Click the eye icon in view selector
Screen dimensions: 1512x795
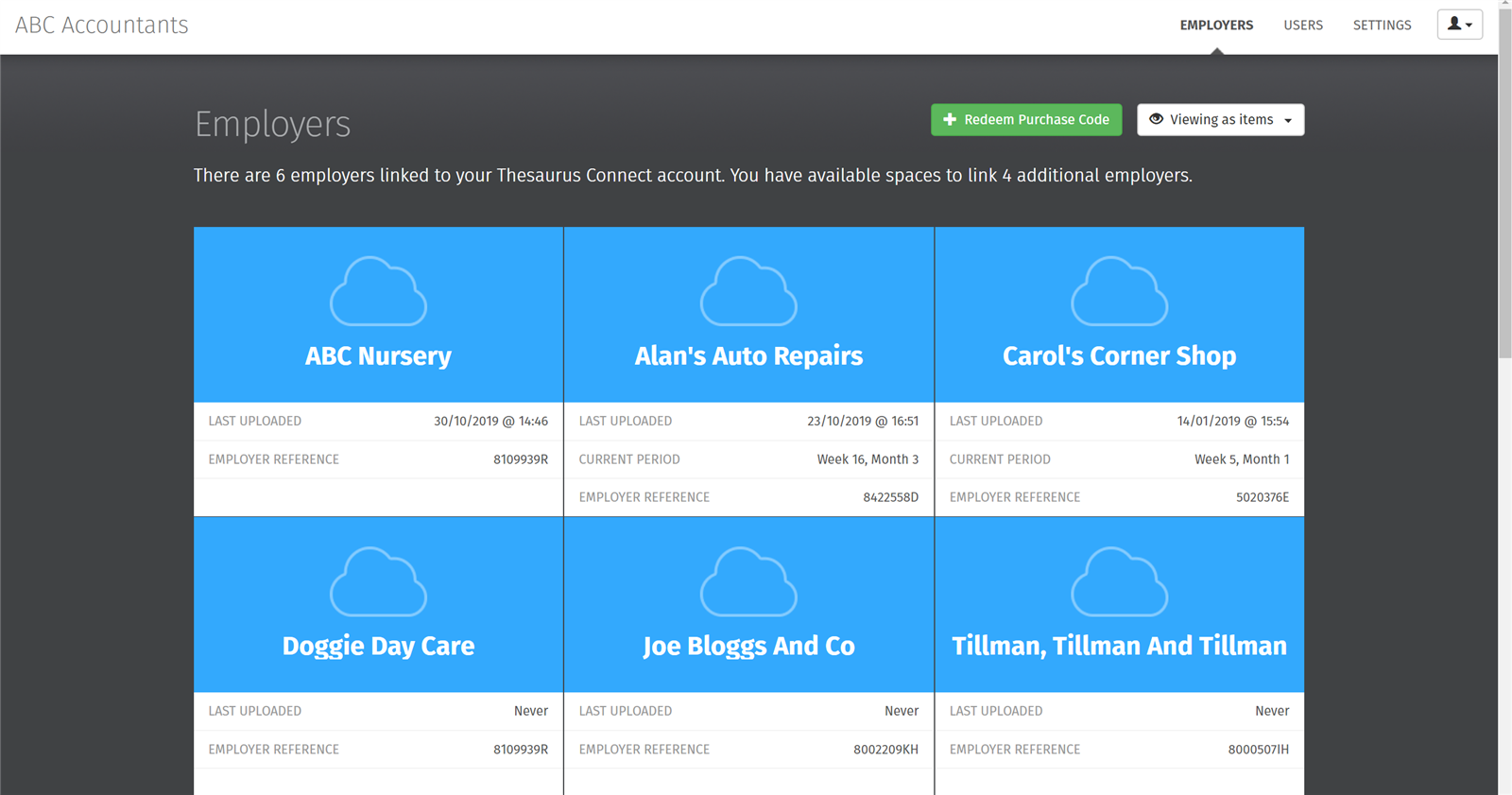1156,119
